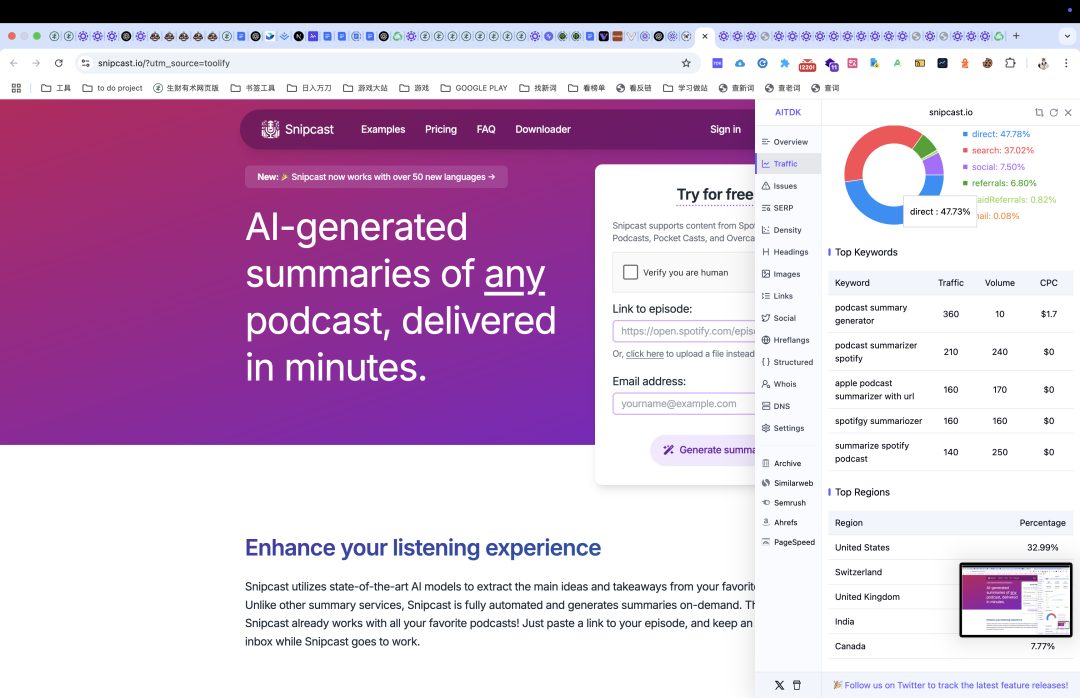Image resolution: width=1080 pixels, height=698 pixels.
Task: Open the Overview section in AITDK sidebar
Action: [785, 142]
